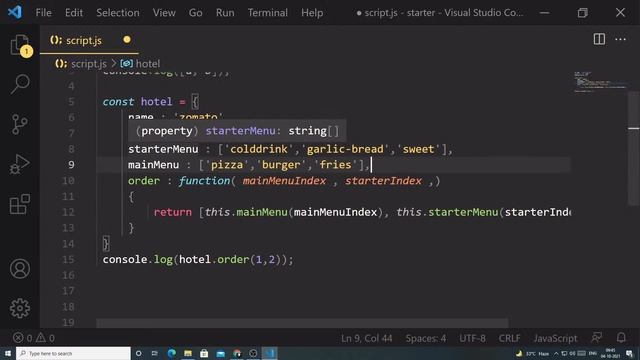Open the notifications bell
Viewport: 640px width, 360px height.
pos(621,338)
